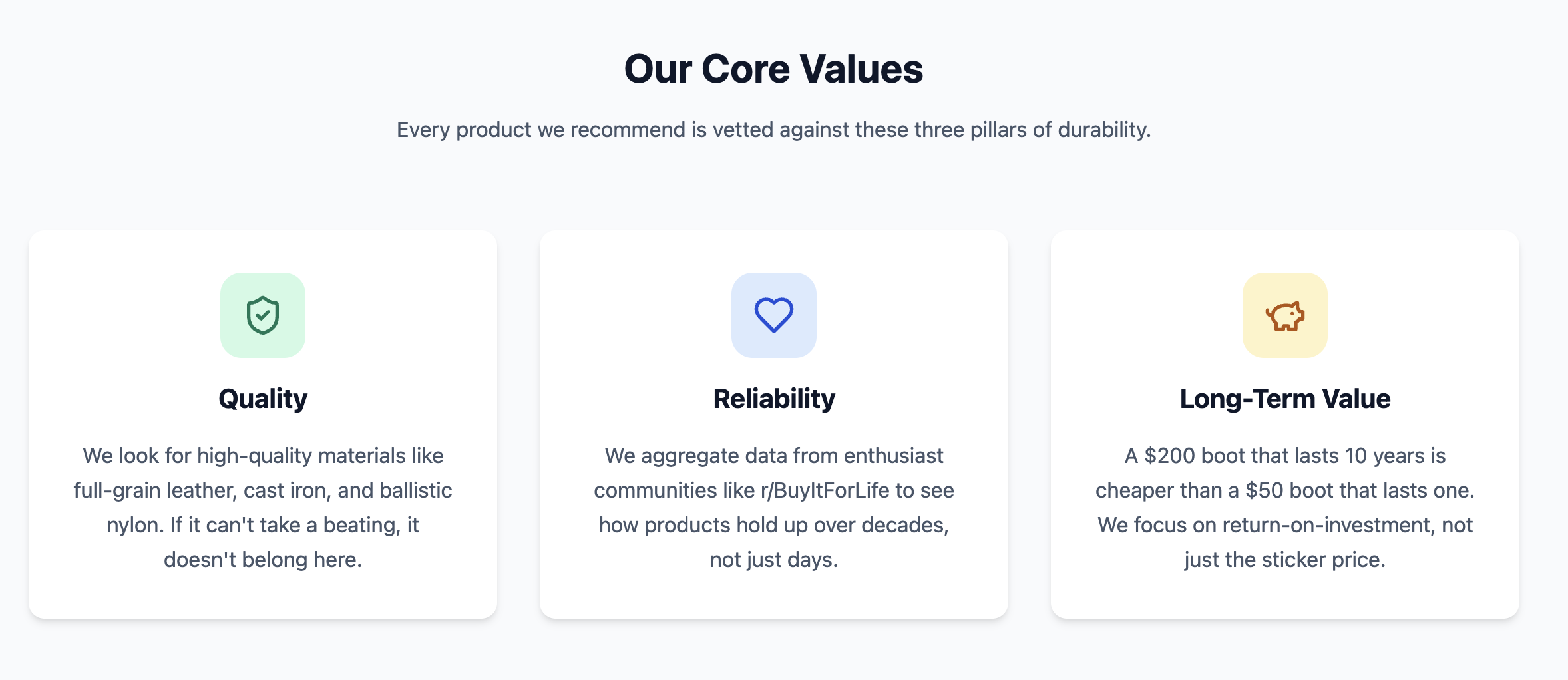
Task: Click the "just the sticker price" line
Action: [x=1284, y=560]
